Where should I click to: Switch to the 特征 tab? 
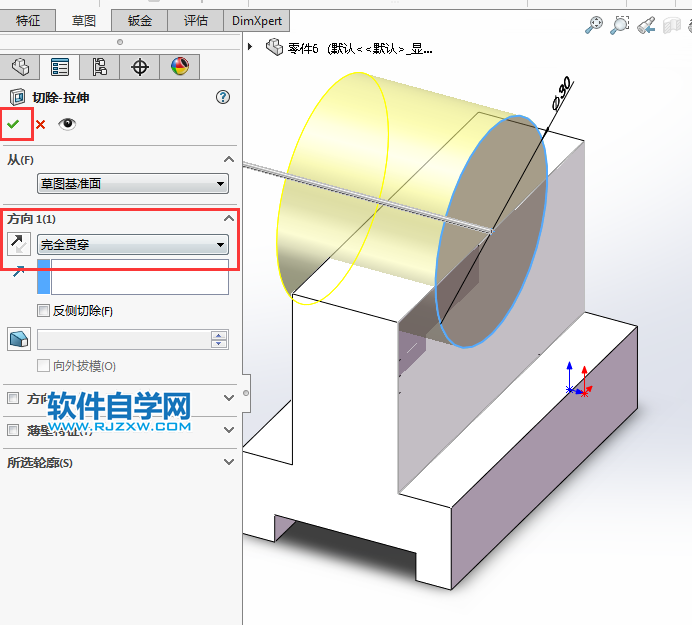click(27, 21)
